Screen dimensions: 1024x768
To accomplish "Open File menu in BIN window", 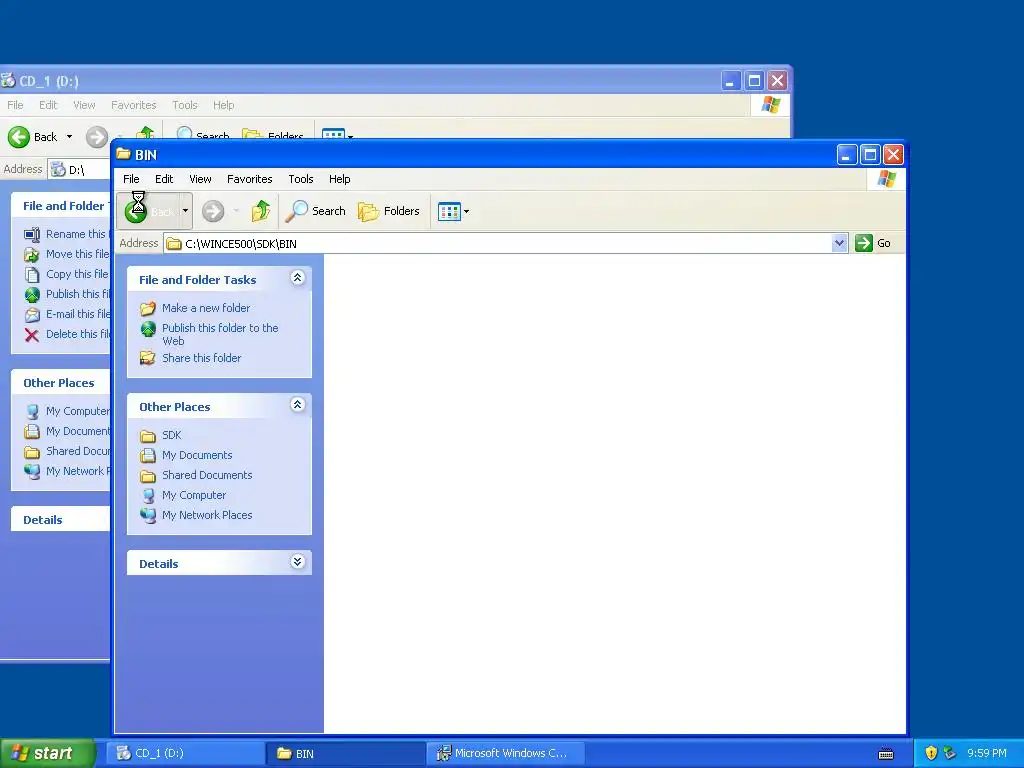I will 131,179.
